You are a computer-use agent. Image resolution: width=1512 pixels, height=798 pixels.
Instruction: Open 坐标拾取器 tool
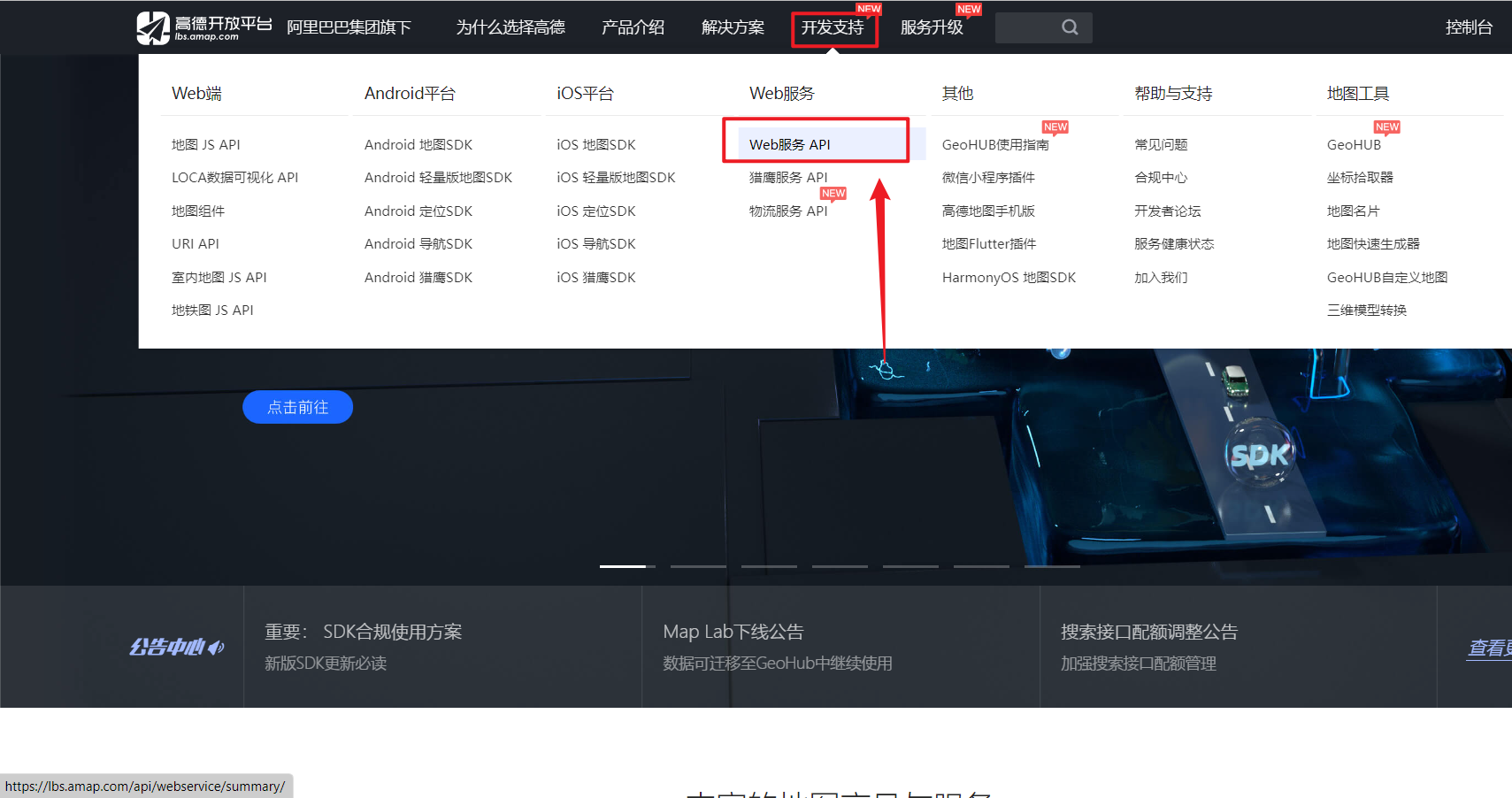(1360, 177)
